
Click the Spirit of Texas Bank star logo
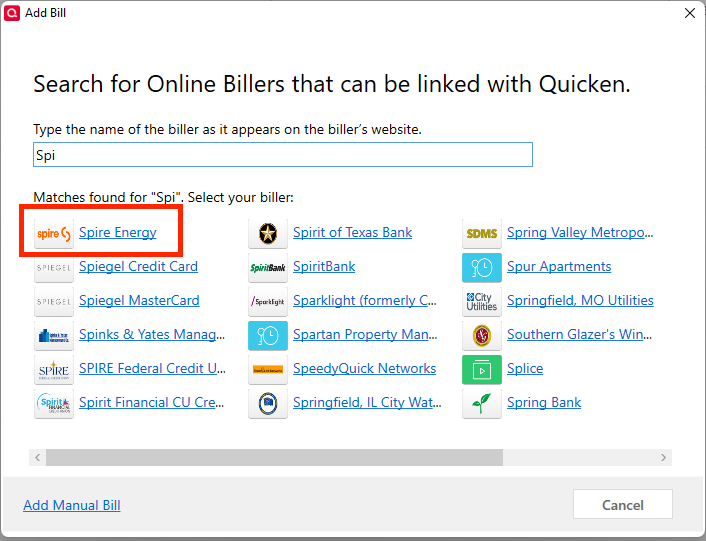coord(268,234)
